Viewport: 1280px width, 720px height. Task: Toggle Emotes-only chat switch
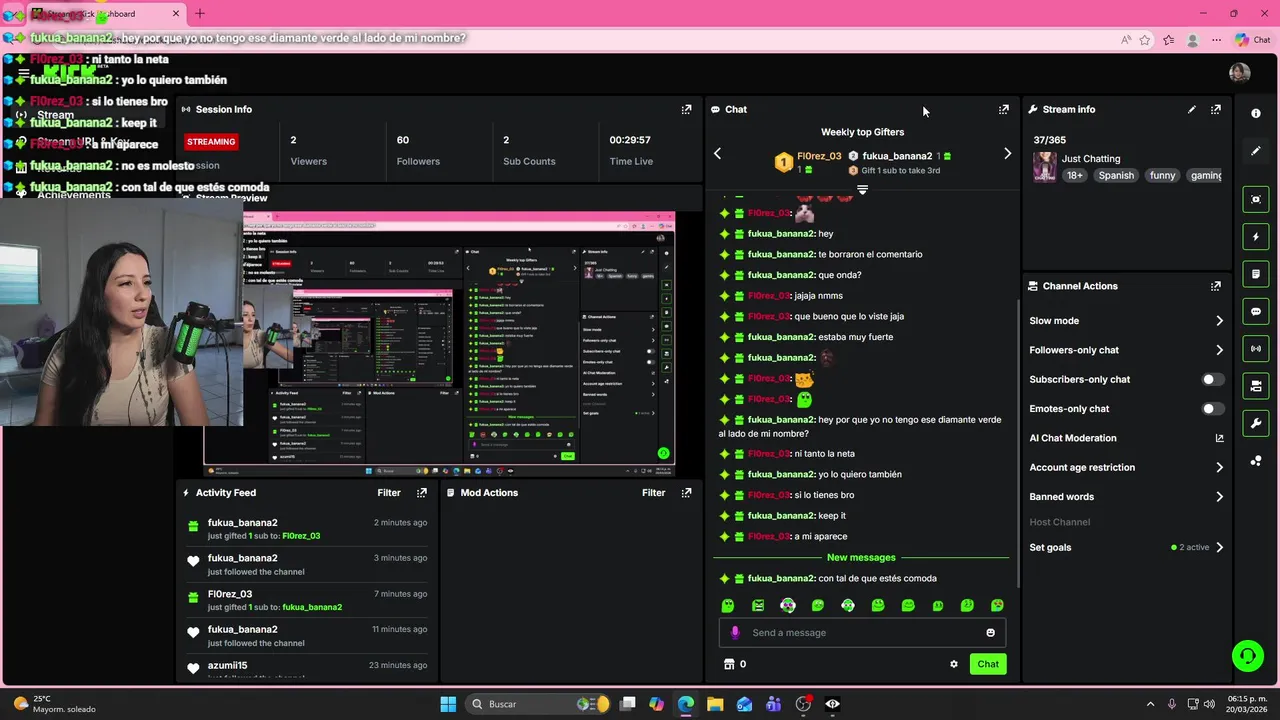tap(1212, 409)
